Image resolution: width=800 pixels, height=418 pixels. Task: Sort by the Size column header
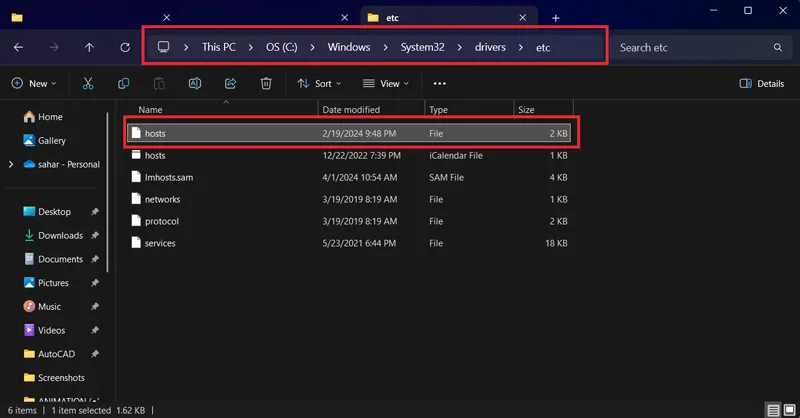click(543, 110)
